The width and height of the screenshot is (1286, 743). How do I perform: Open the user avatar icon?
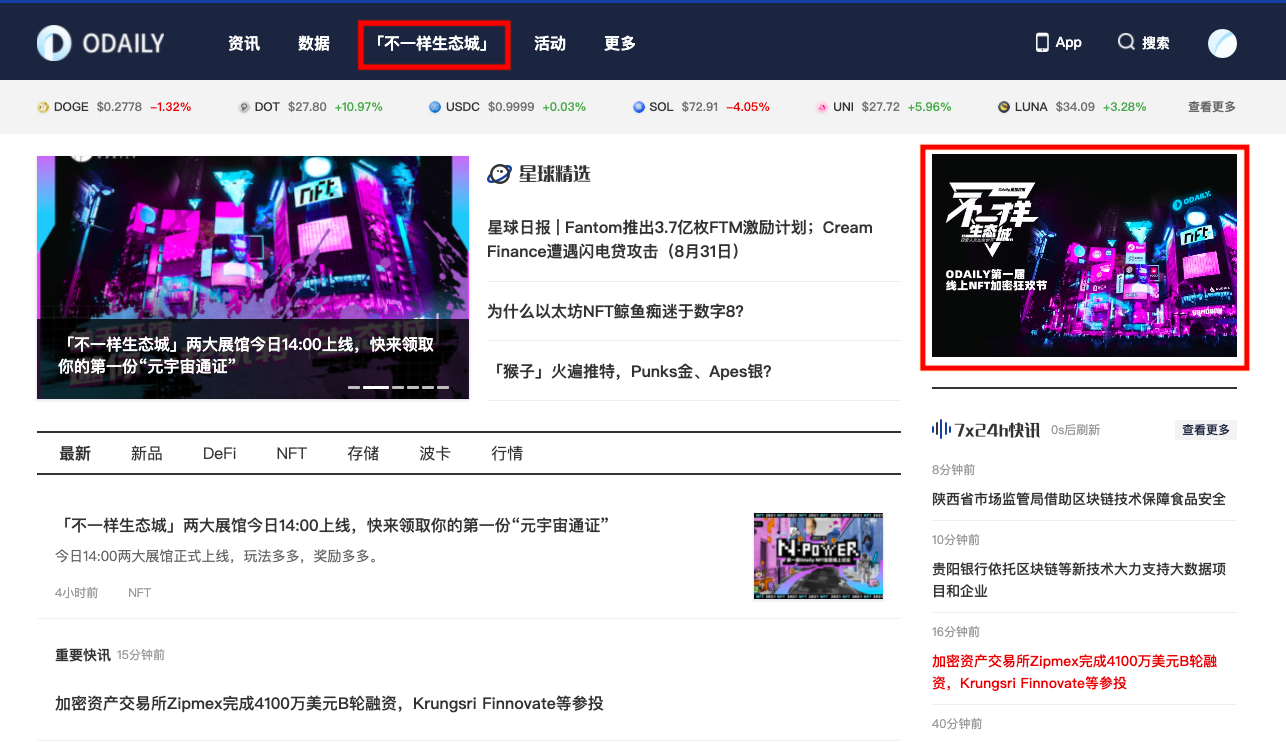(x=1222, y=43)
